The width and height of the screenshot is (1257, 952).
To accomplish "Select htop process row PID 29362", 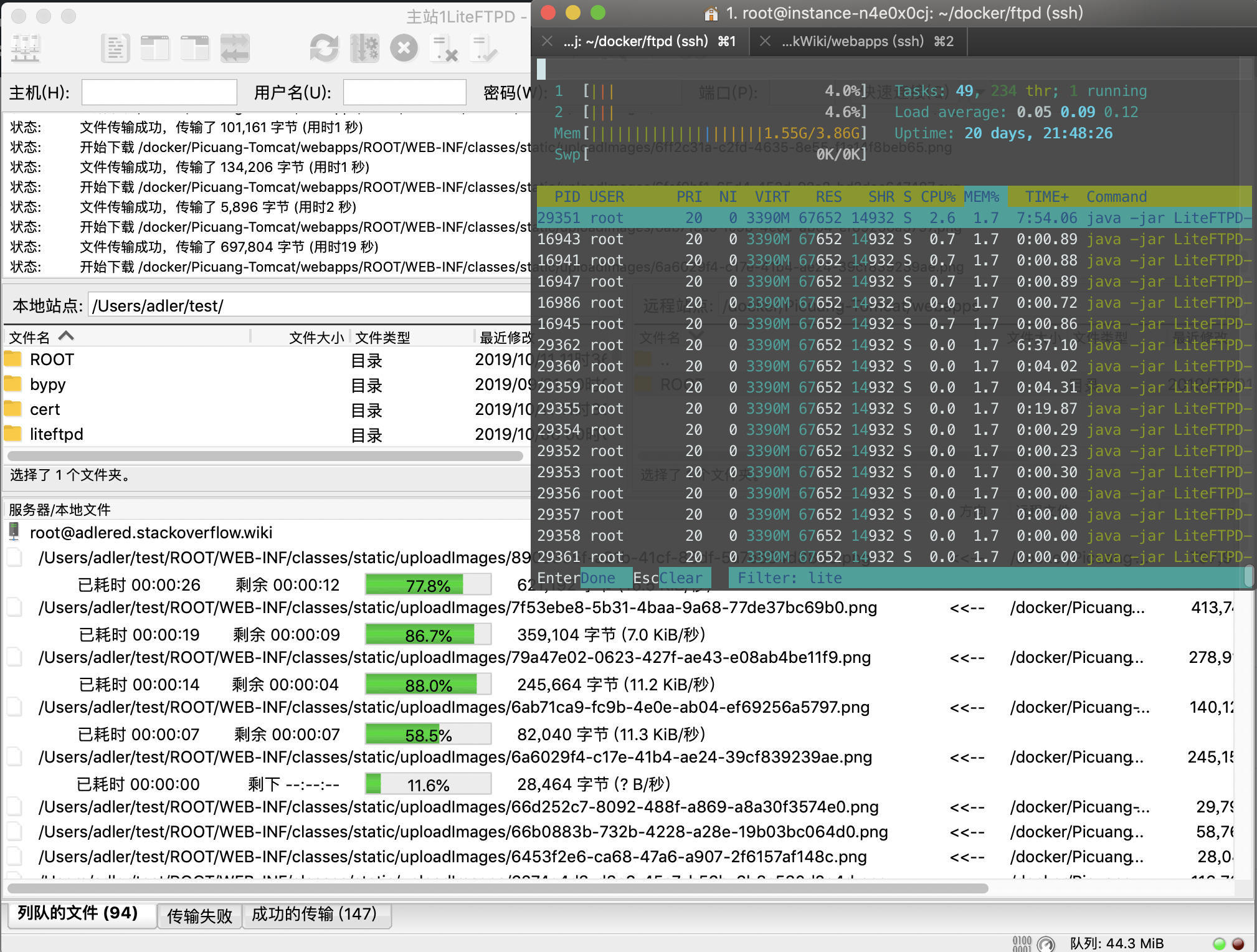I will click(894, 345).
